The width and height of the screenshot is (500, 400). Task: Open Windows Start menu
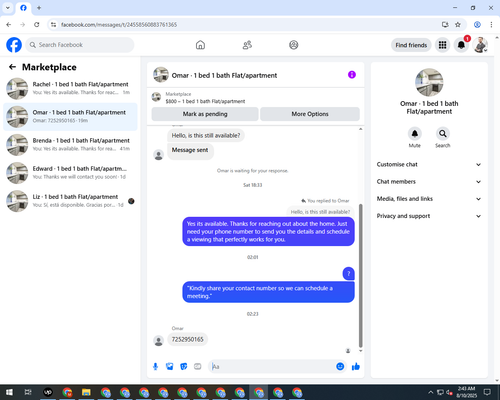coord(9,392)
